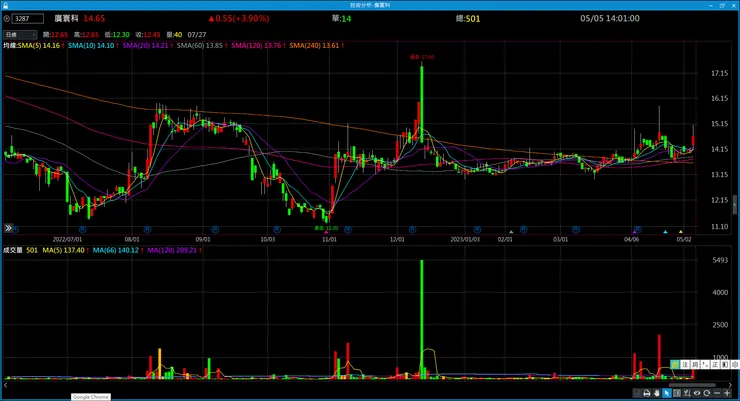Click the horizontal scrollbar left arrow
Viewport: 740px width, 401px height.
coord(6,385)
